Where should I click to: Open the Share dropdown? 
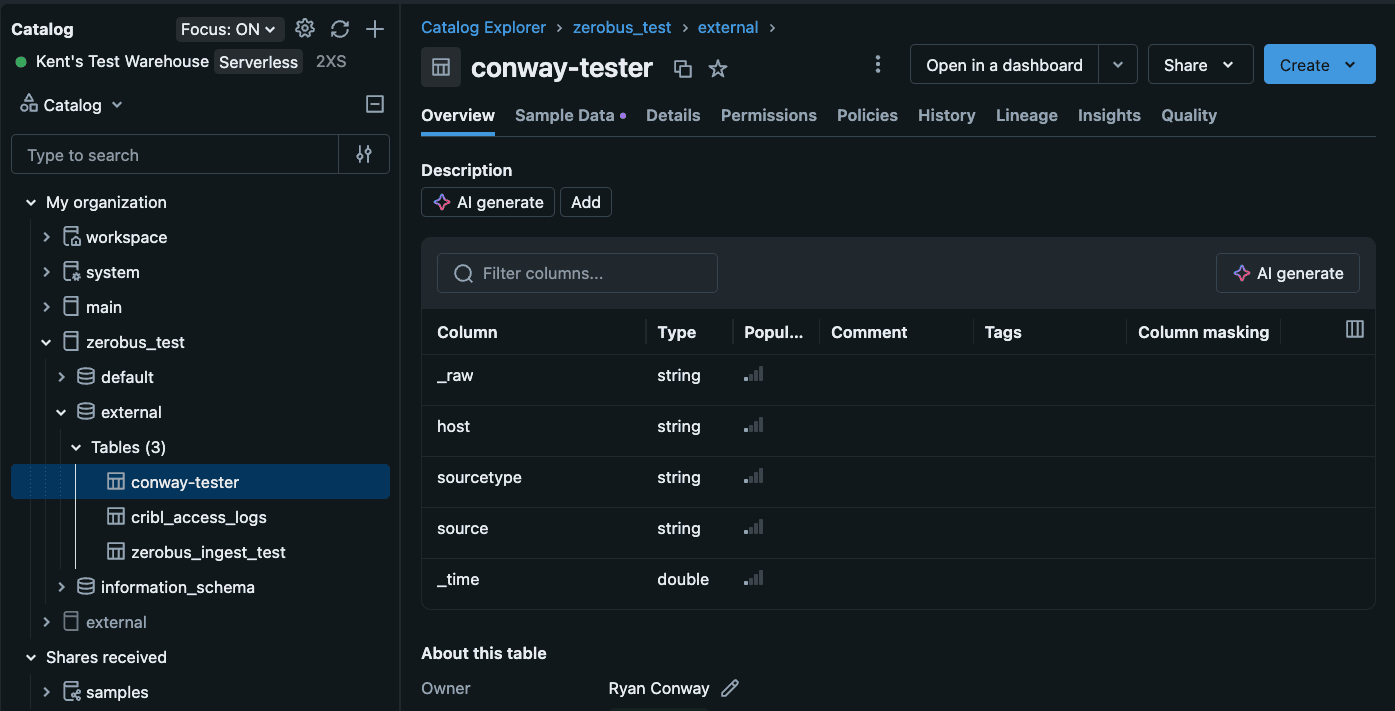[x=1200, y=65]
